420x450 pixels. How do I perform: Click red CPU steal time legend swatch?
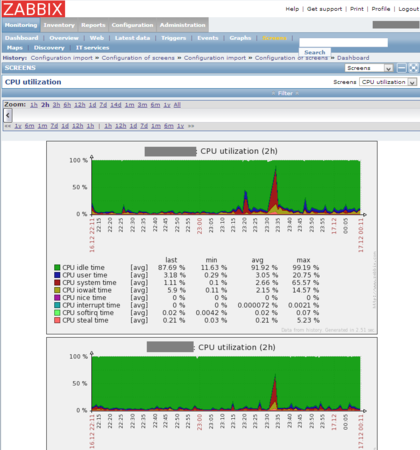coord(57,320)
